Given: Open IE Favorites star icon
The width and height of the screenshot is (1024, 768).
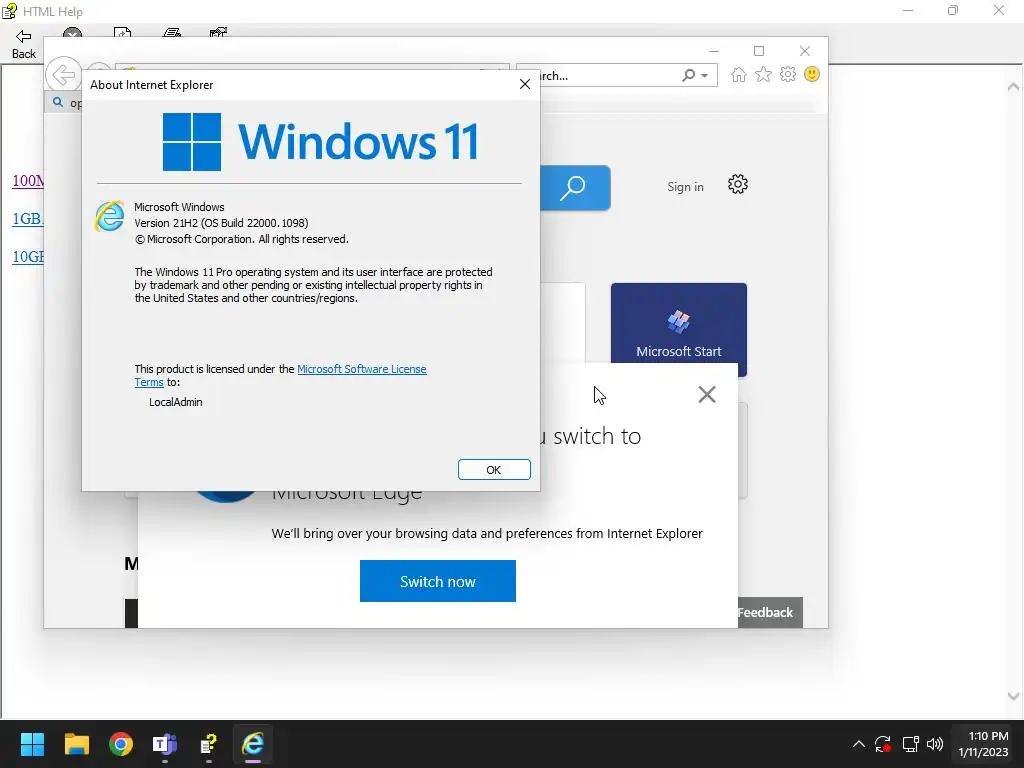Looking at the screenshot, I should point(763,74).
